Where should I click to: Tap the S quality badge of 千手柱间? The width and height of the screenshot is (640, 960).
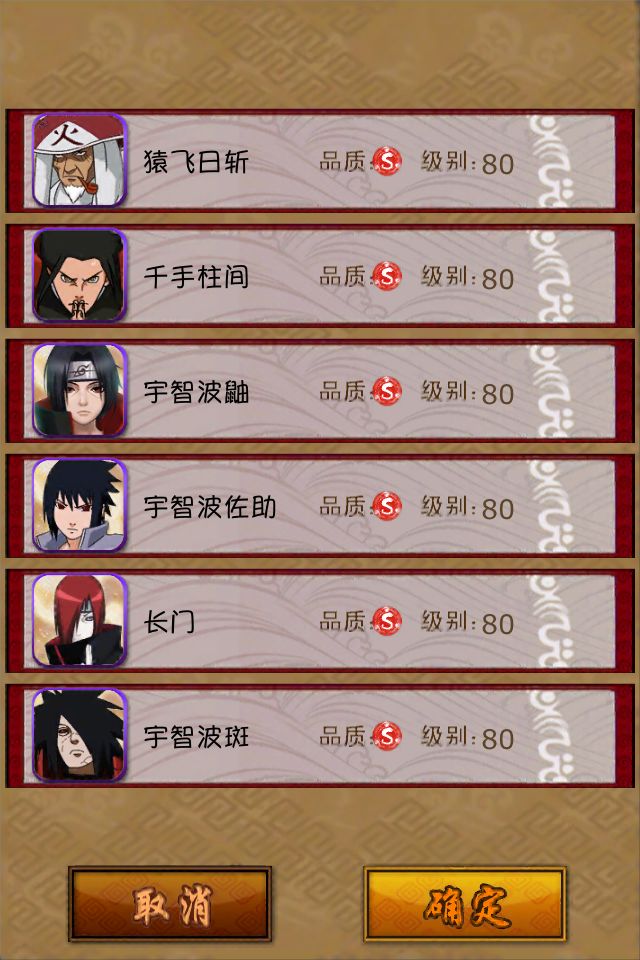387,277
